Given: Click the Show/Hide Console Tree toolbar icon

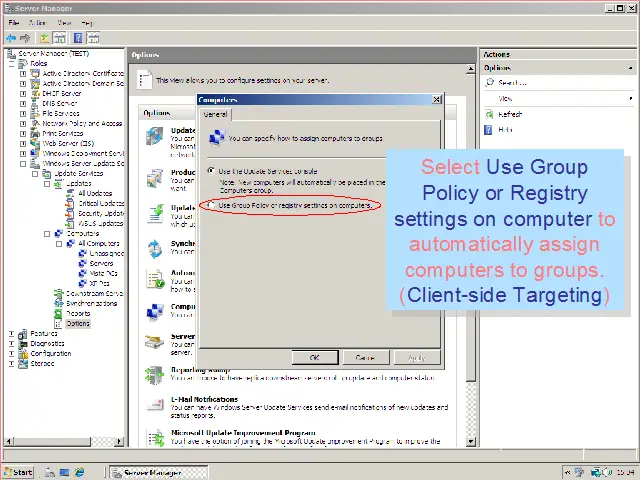Looking at the screenshot, I should 60,38.
